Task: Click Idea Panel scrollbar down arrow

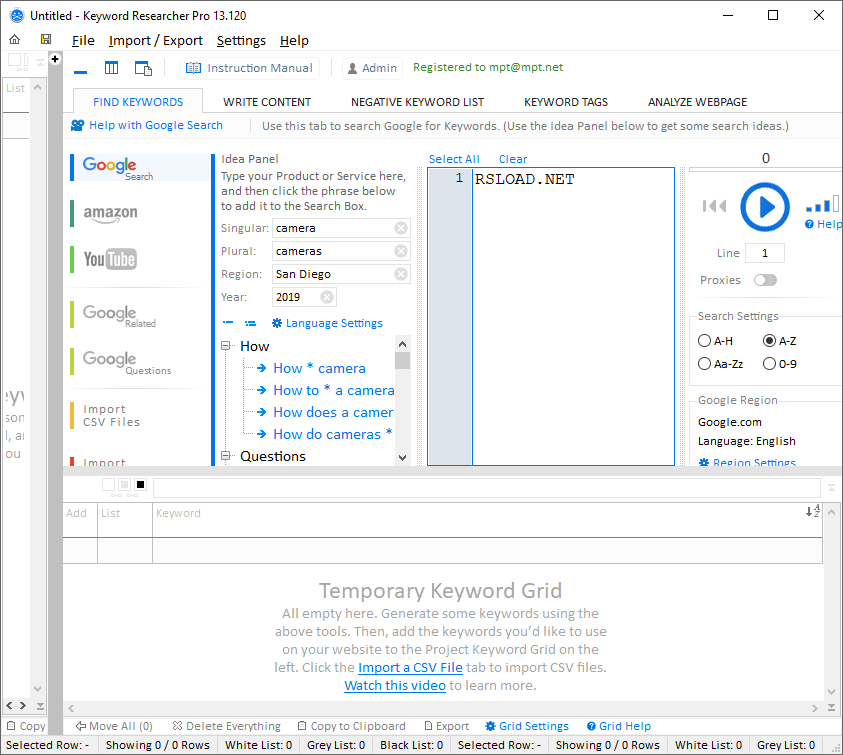Action: click(x=402, y=458)
